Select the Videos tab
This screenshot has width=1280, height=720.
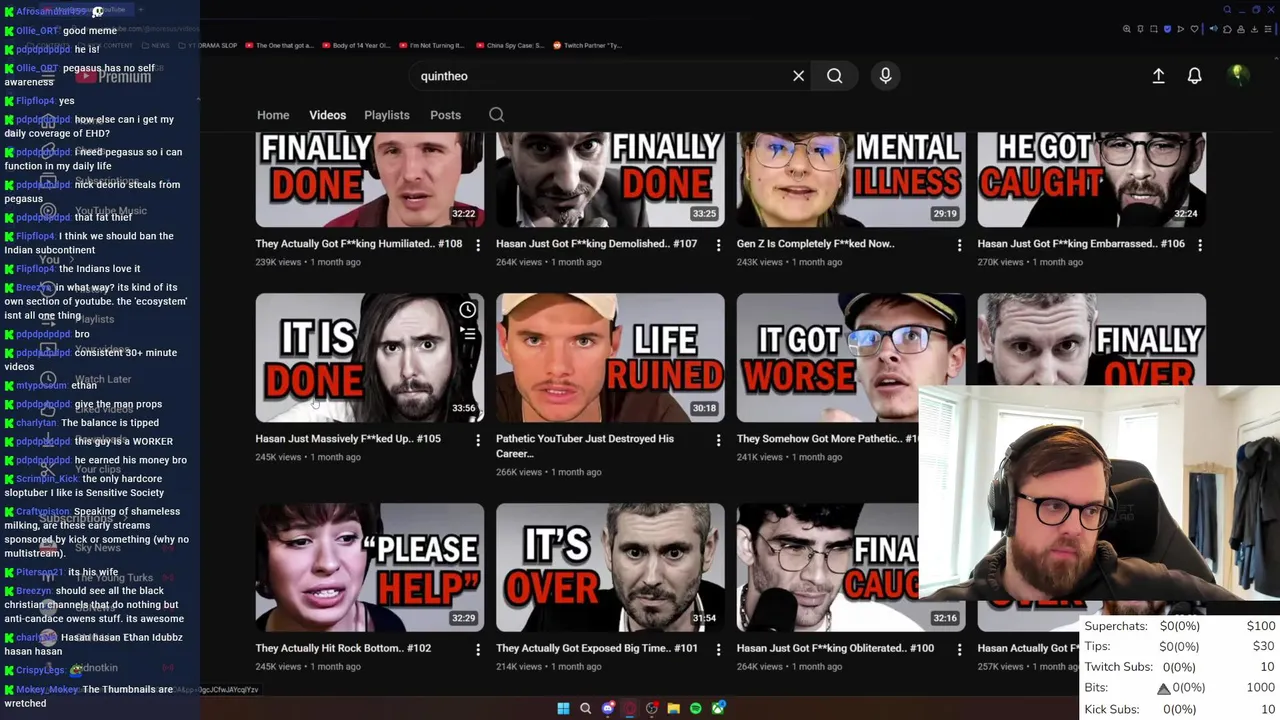pos(327,115)
